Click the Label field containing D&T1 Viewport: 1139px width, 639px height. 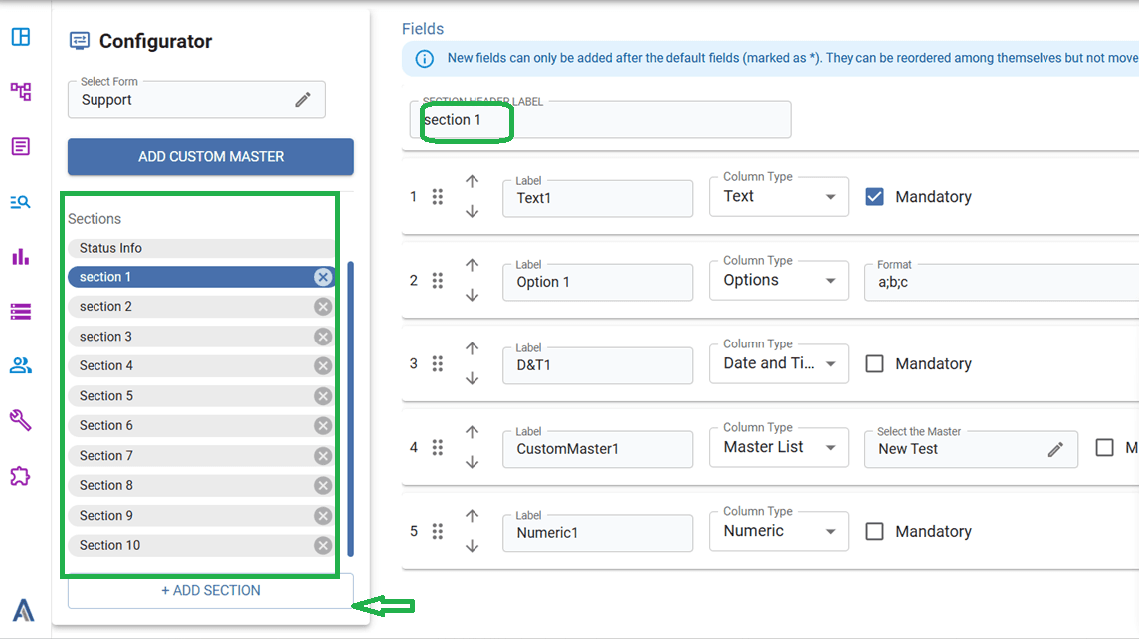(597, 365)
